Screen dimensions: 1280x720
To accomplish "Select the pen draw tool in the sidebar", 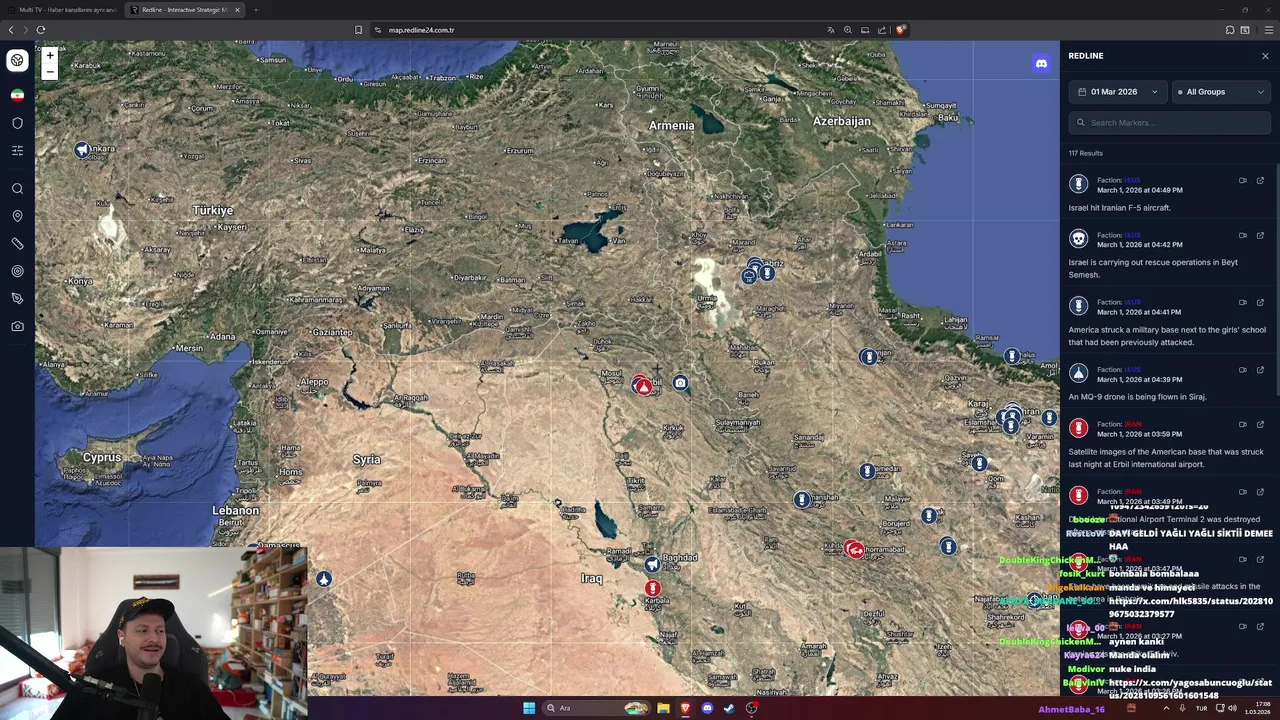I will tap(17, 298).
